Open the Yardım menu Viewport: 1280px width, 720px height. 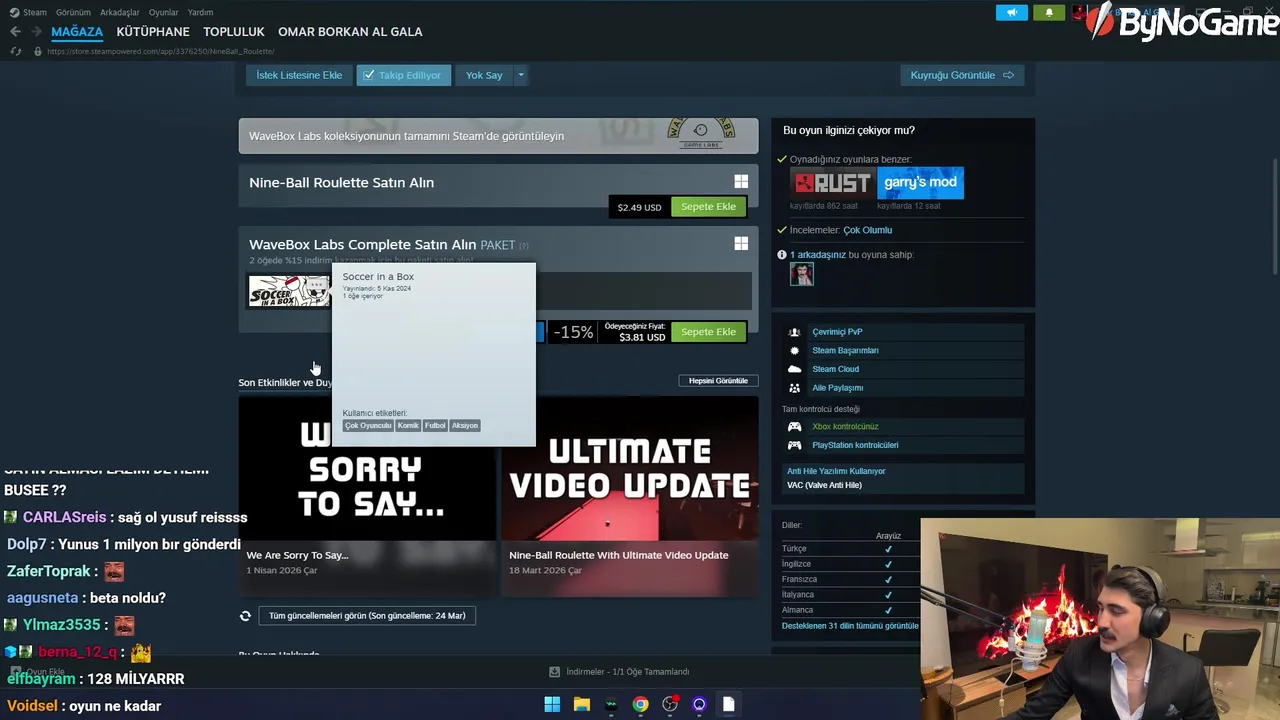coord(200,12)
